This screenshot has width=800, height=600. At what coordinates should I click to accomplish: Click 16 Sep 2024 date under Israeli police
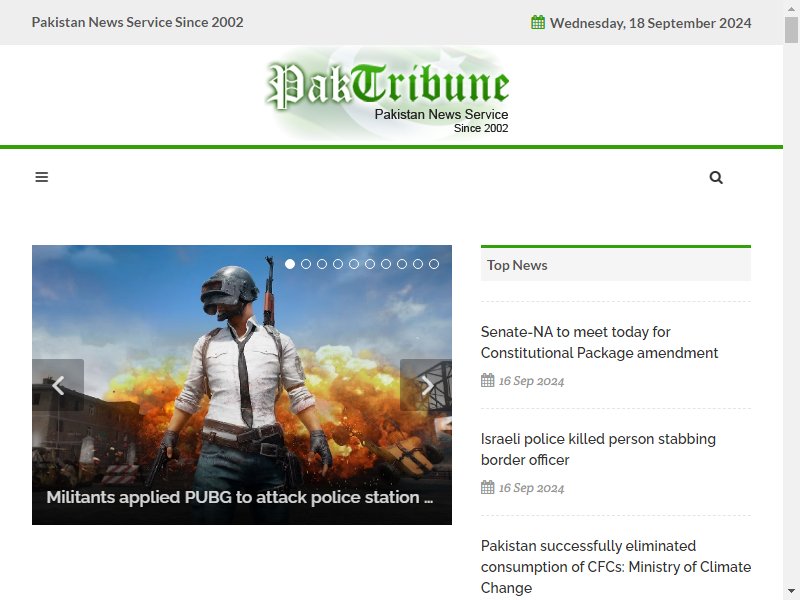(x=531, y=488)
